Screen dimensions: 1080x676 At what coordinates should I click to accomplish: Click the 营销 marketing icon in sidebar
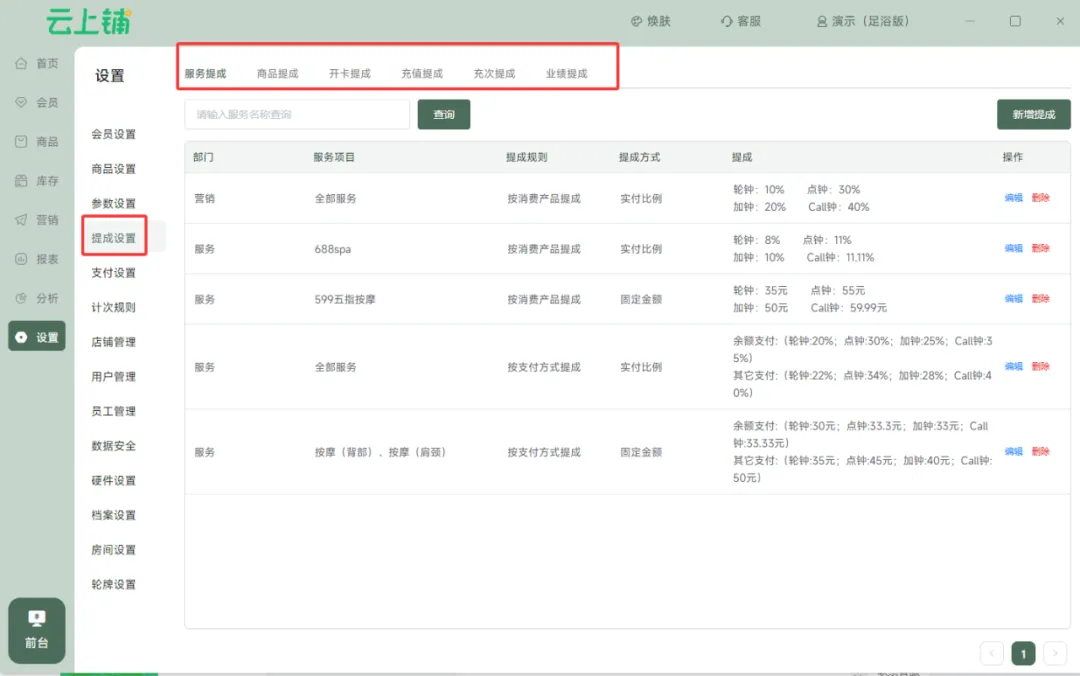[x=21, y=220]
